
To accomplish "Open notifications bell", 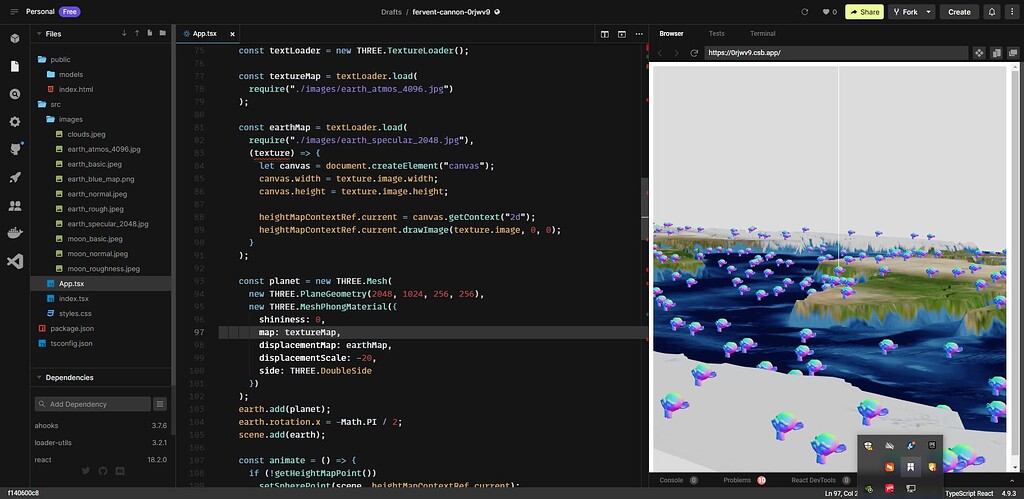I will 992,12.
